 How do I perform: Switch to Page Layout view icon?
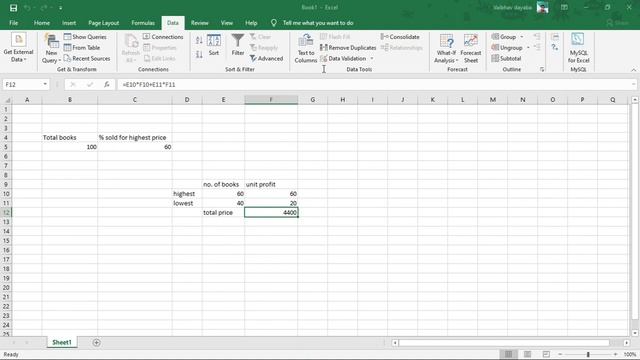pyautogui.click(x=527, y=354)
